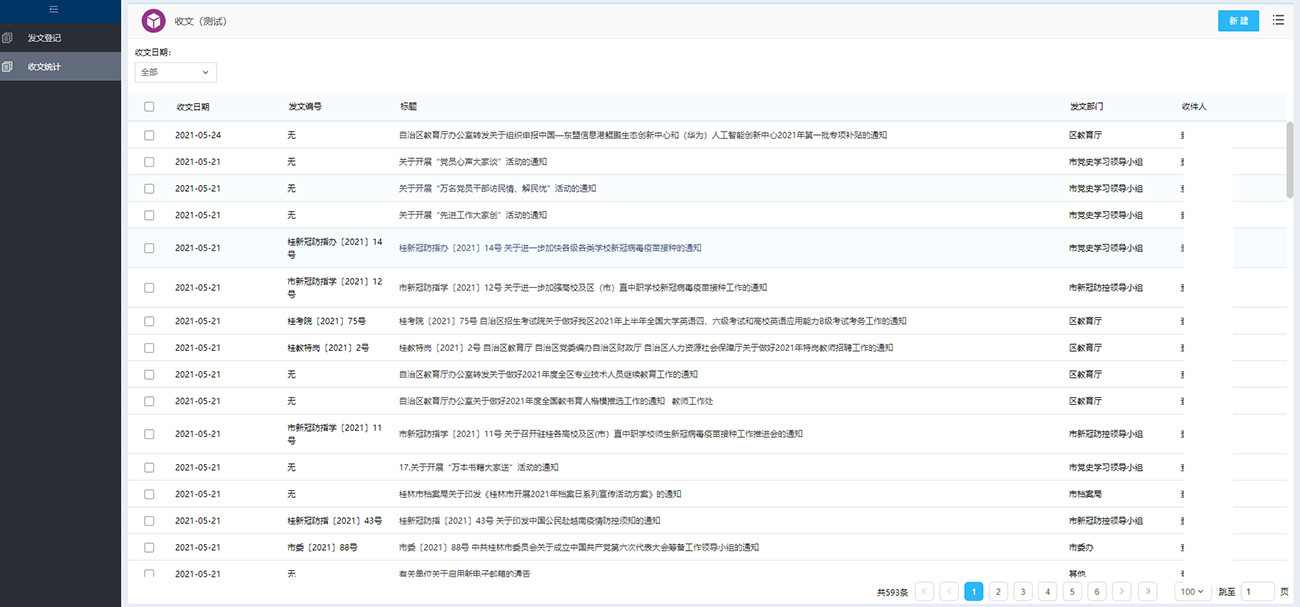Open the 收文日期 filter dropdown showing 全部
This screenshot has height=607, width=1300.
point(176,72)
